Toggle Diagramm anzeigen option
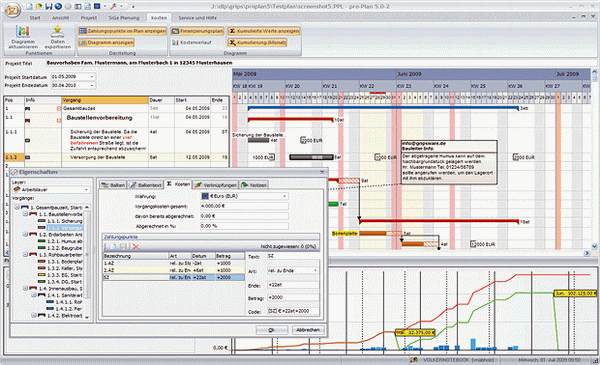This screenshot has width=600, height=365. pyautogui.click(x=106, y=42)
